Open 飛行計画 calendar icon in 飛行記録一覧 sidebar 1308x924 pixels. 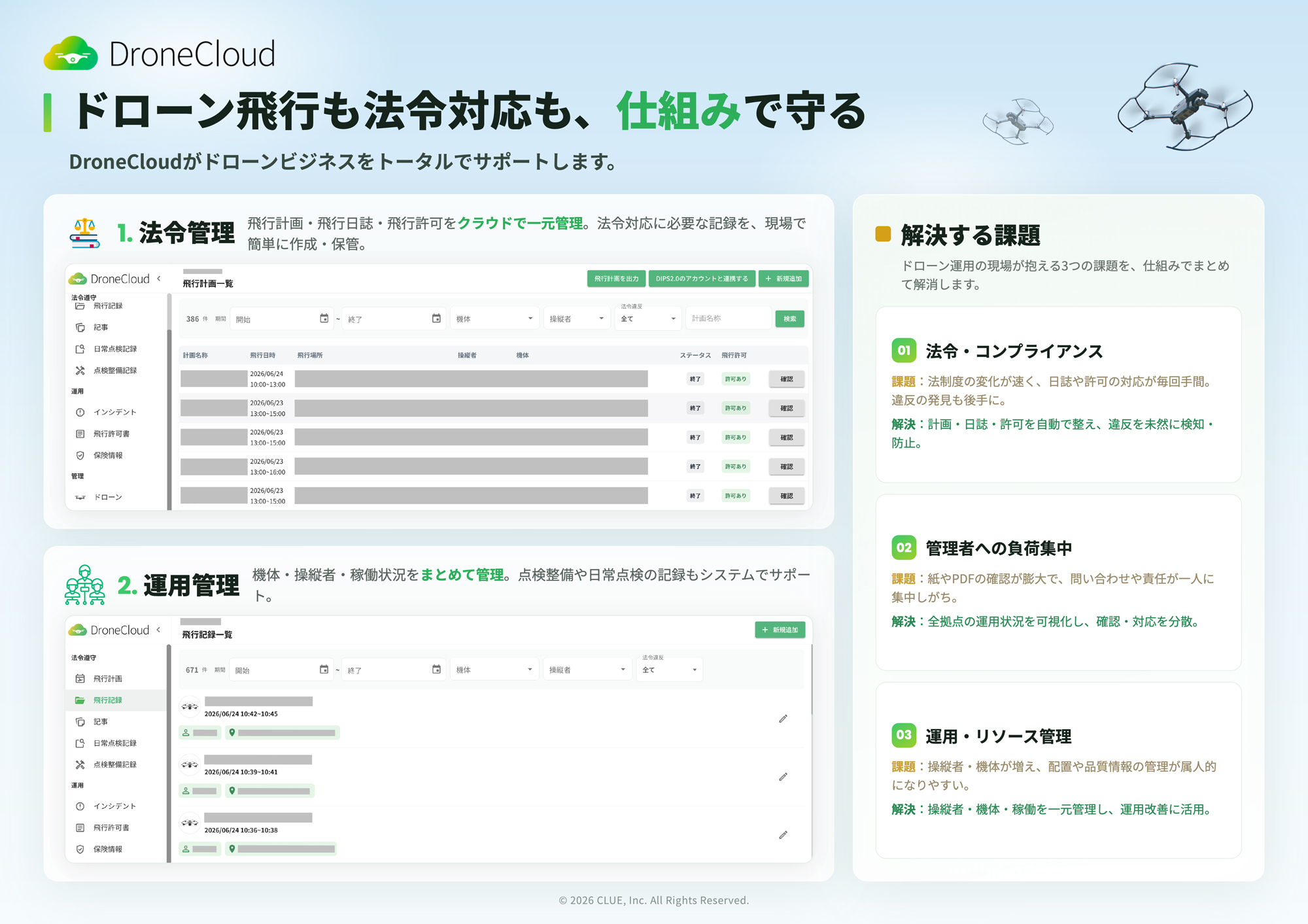(80, 679)
